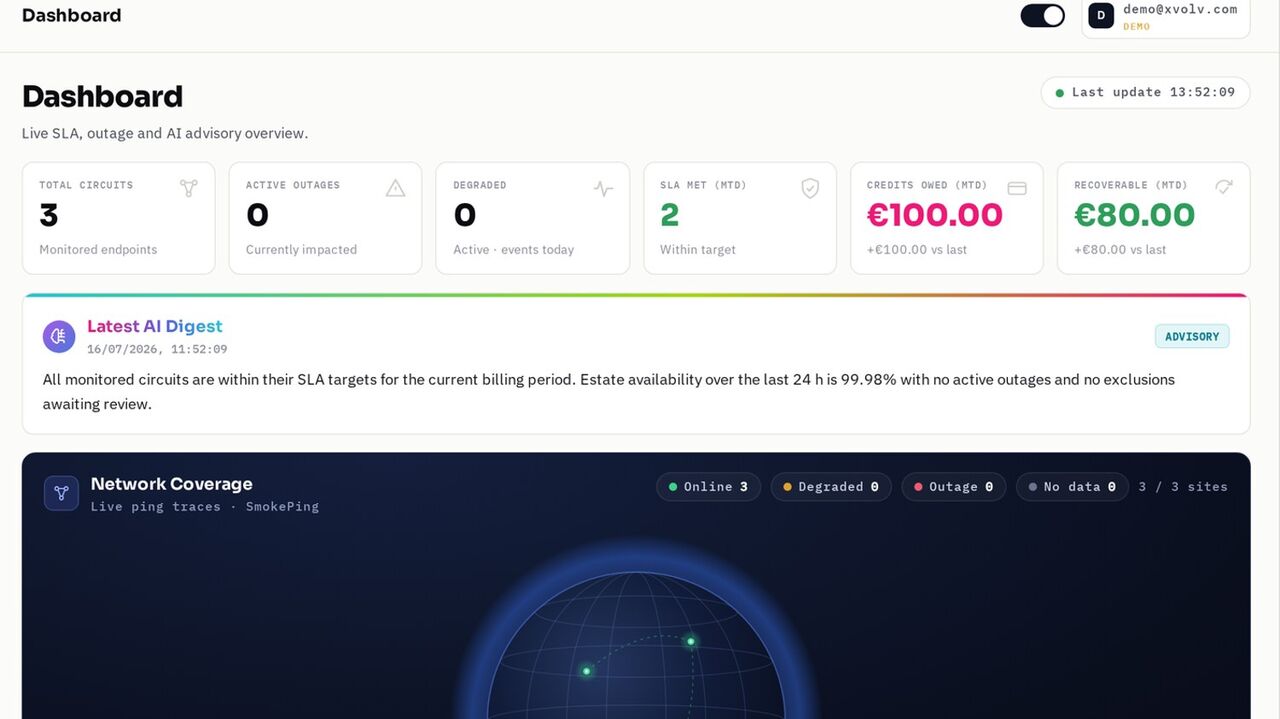The height and width of the screenshot is (719, 1280).
Task: Click the Latest AI Digest purple icon
Action: point(59,337)
